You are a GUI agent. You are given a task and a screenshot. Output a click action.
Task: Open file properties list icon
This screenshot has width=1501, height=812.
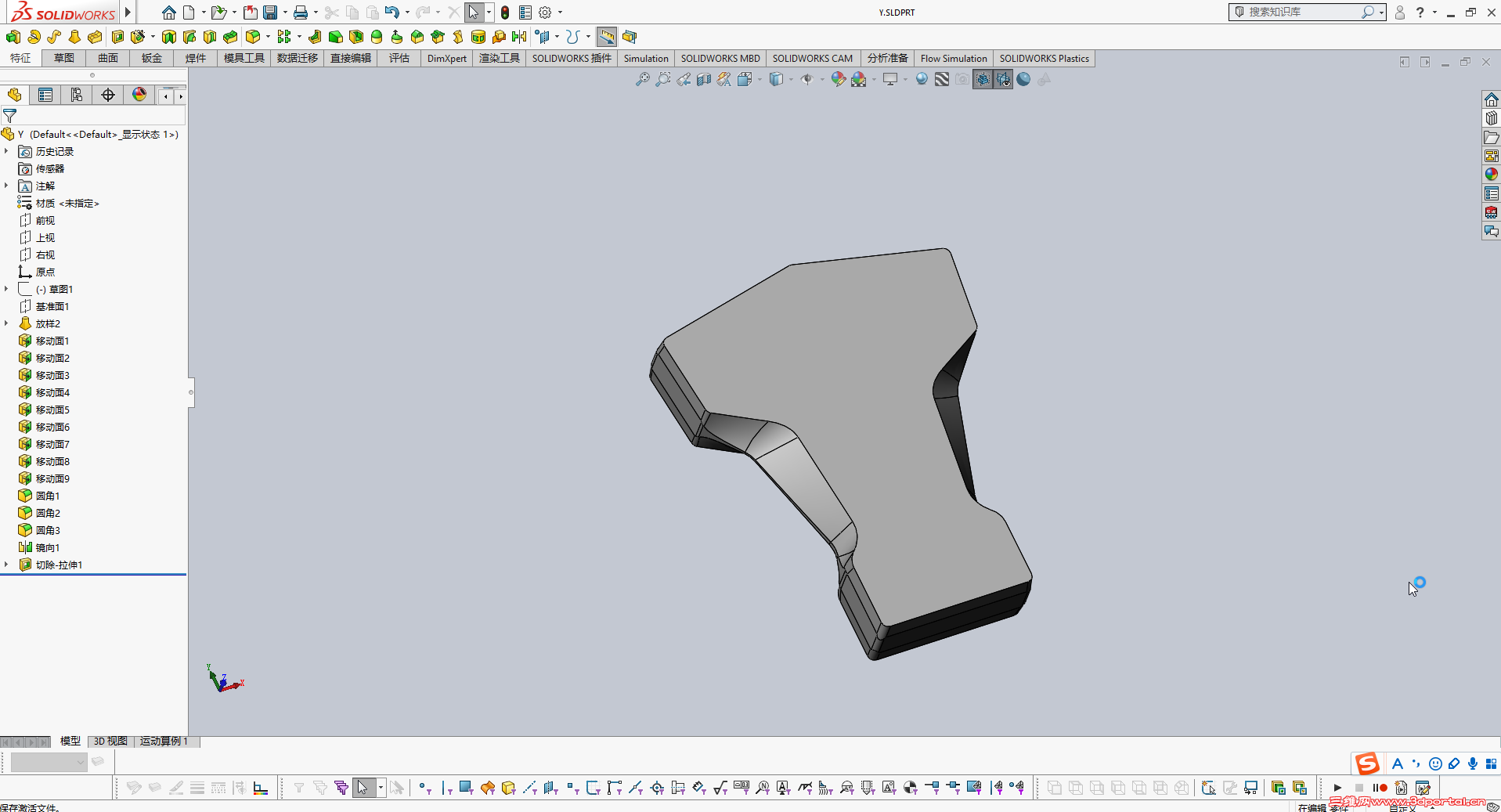click(525, 13)
